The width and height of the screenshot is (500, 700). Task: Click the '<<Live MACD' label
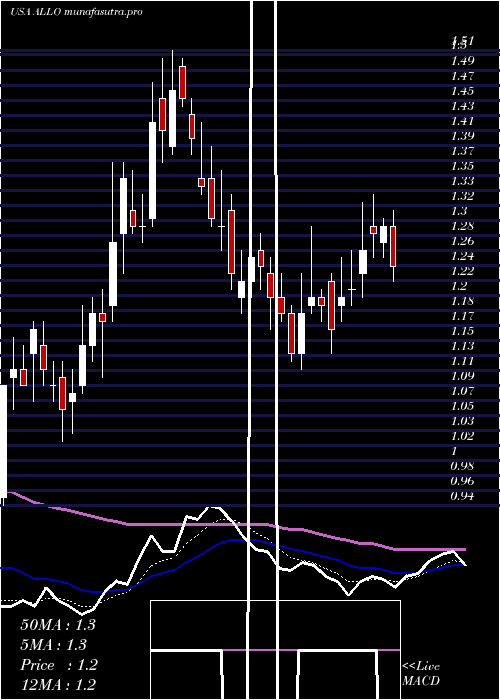pos(421,674)
